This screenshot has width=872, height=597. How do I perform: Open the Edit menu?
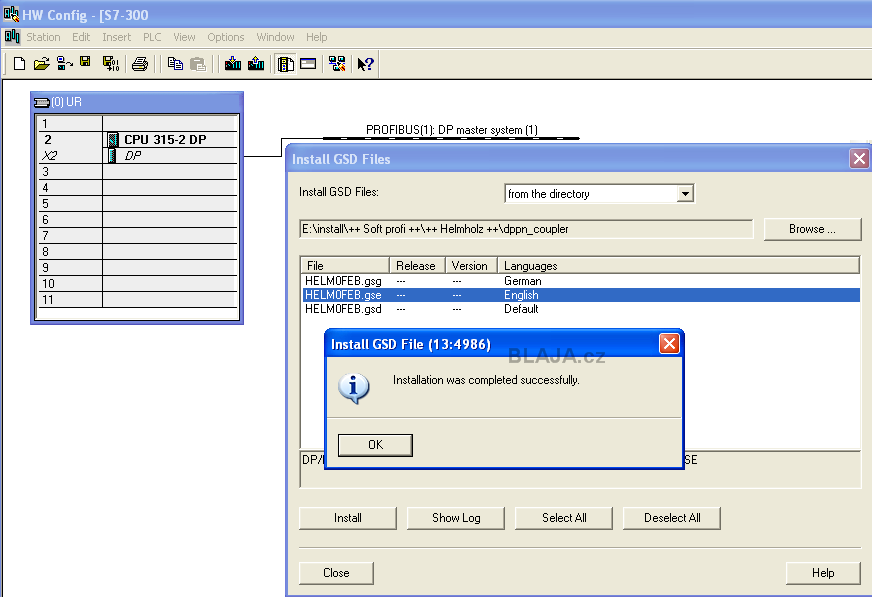pos(81,37)
